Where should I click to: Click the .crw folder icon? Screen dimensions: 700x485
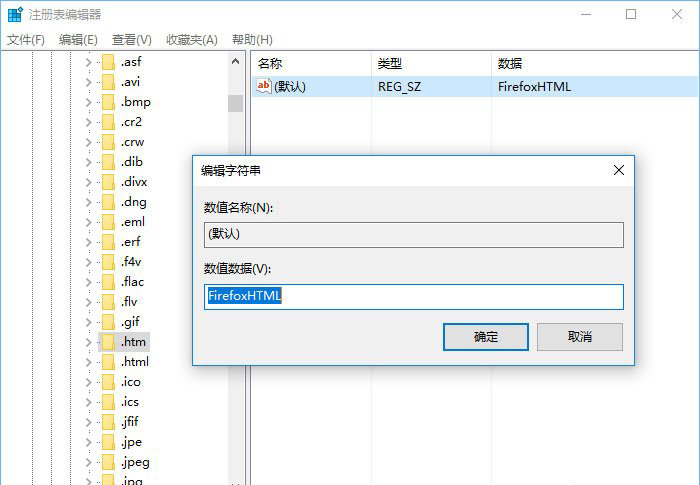pos(108,142)
